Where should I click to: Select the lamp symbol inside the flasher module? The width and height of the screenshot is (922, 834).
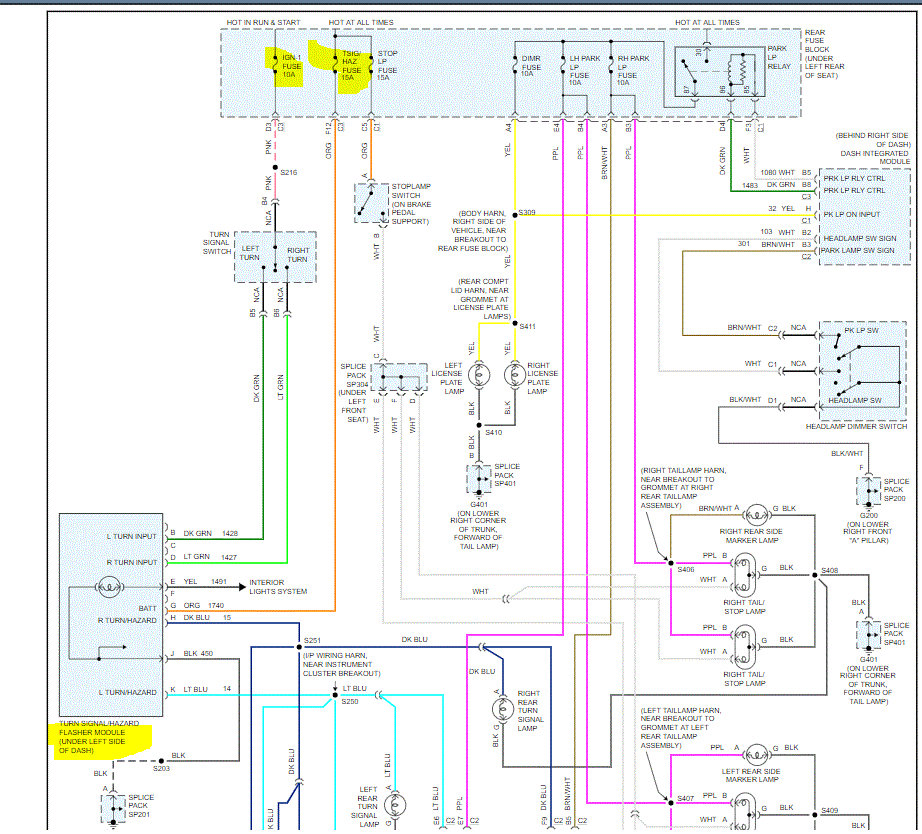[109, 586]
